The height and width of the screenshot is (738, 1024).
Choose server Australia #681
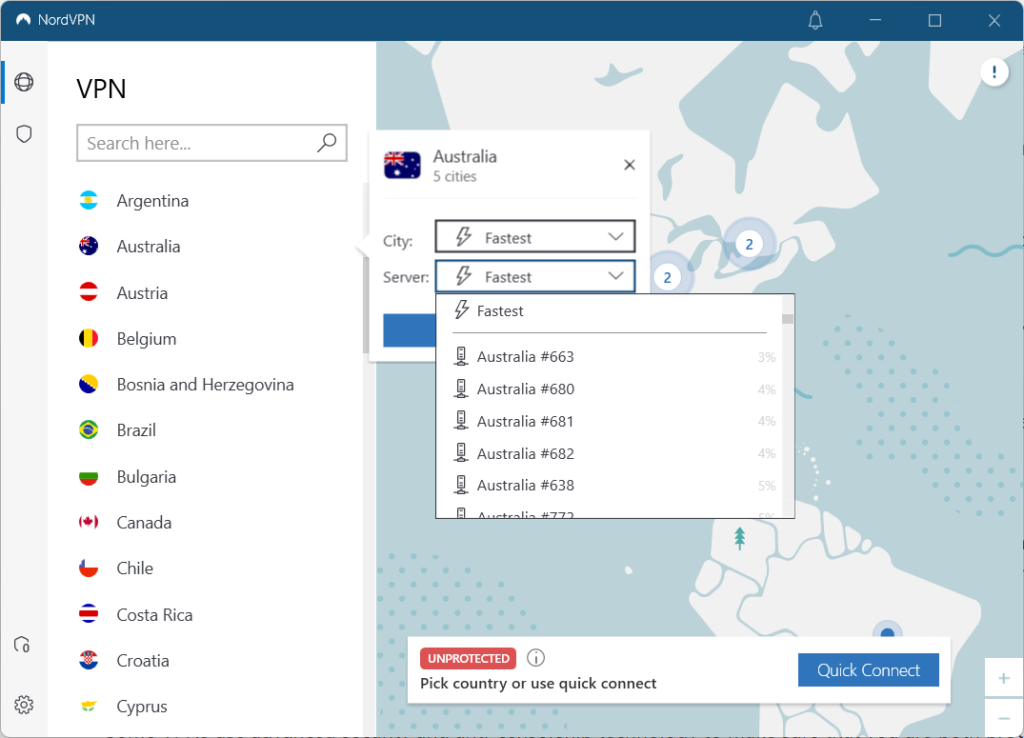(525, 421)
